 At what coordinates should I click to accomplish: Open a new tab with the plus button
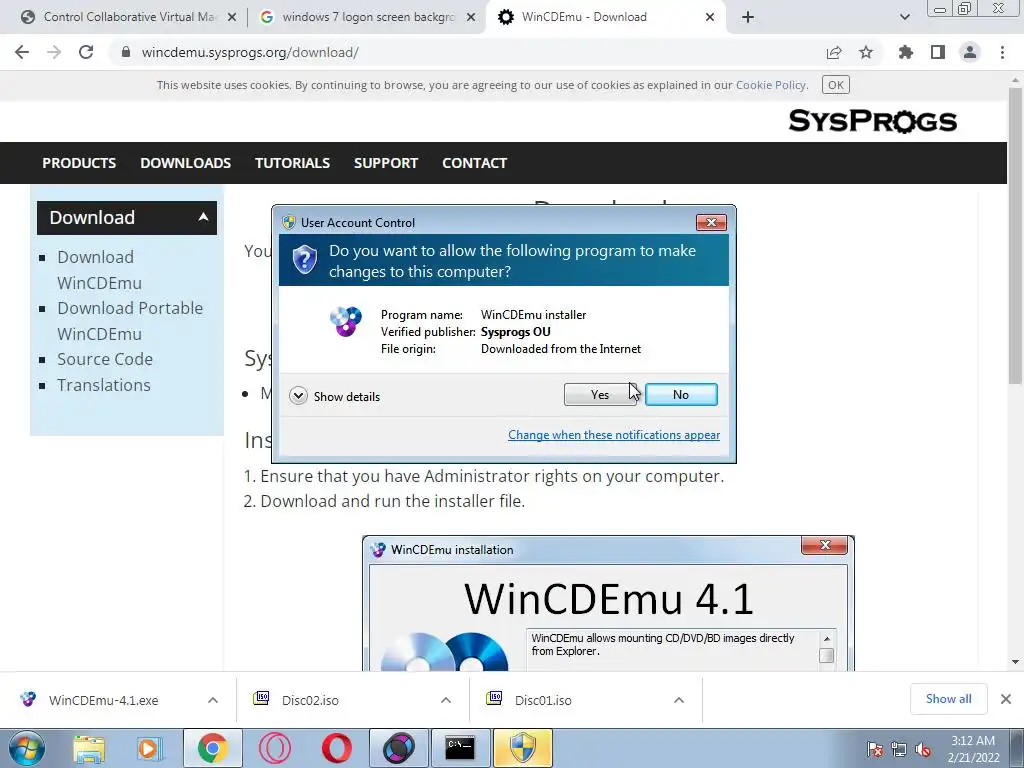coord(748,17)
